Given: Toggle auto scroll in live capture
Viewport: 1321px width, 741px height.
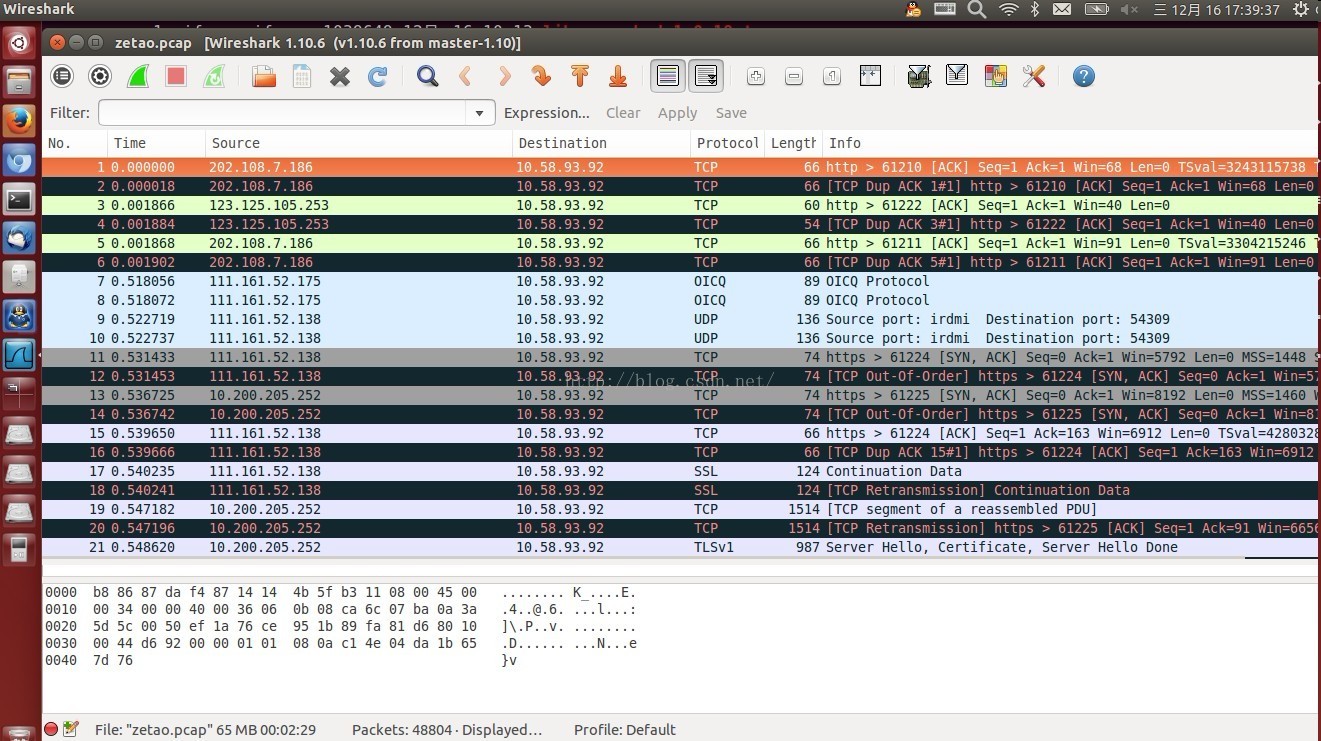Looking at the screenshot, I should [x=706, y=76].
